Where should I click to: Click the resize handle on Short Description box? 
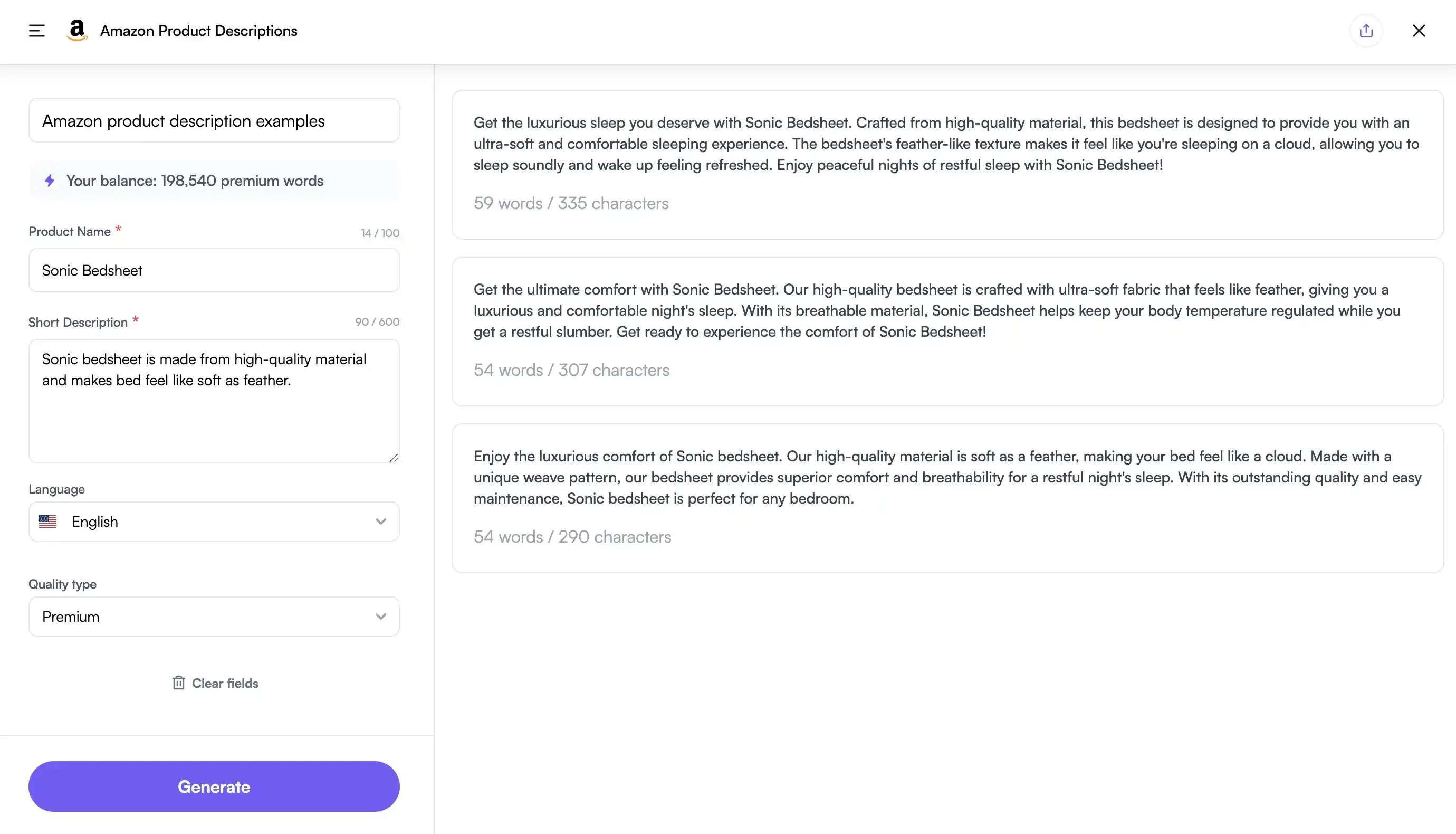click(394, 458)
